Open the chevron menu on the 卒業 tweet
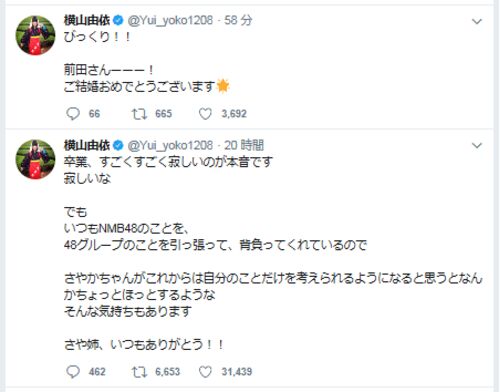 pyautogui.click(x=477, y=146)
